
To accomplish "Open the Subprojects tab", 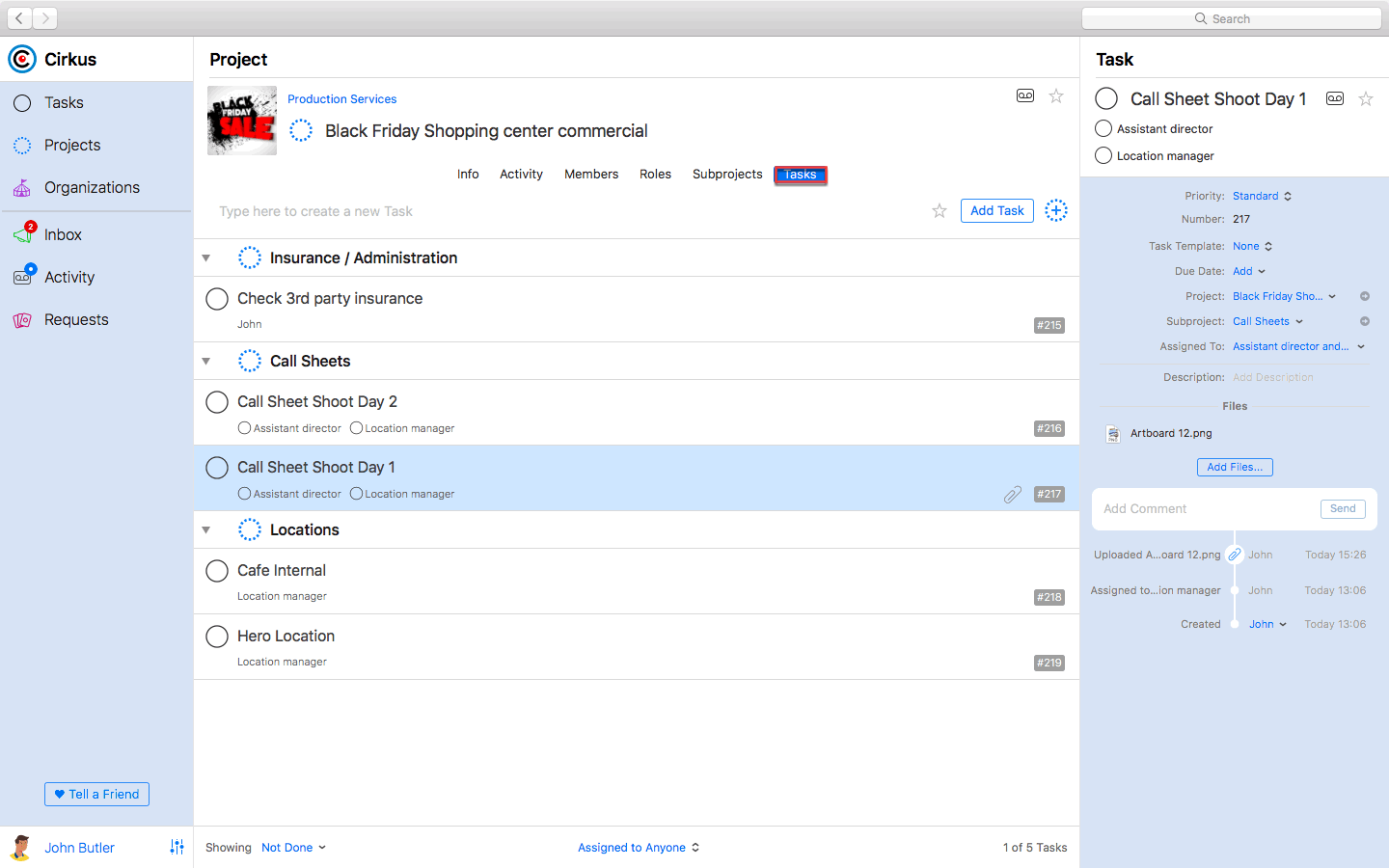I will pyautogui.click(x=727, y=175).
